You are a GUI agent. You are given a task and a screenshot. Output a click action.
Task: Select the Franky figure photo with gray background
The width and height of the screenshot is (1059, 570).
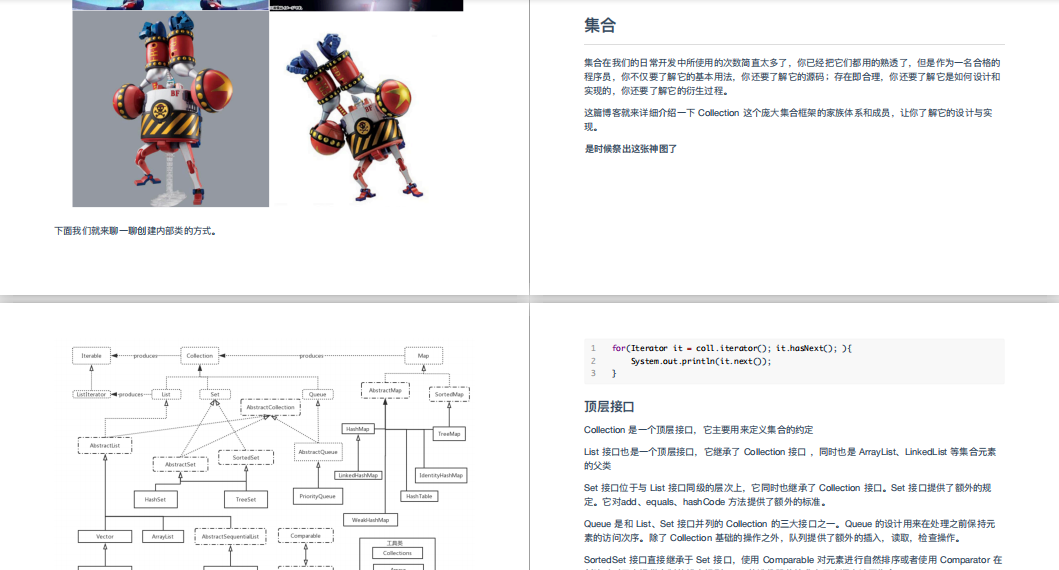point(170,109)
